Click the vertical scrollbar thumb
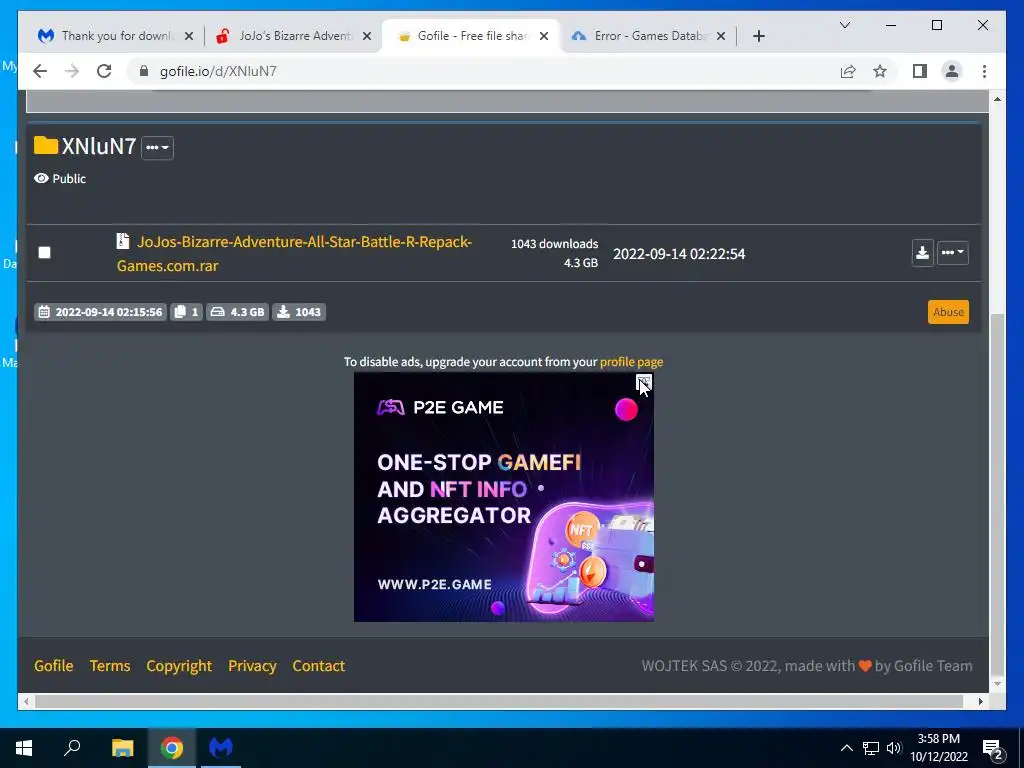 997,493
